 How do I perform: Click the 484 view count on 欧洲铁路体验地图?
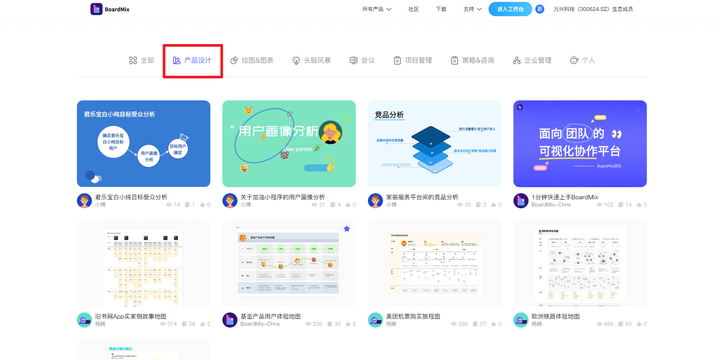[x=609, y=324]
